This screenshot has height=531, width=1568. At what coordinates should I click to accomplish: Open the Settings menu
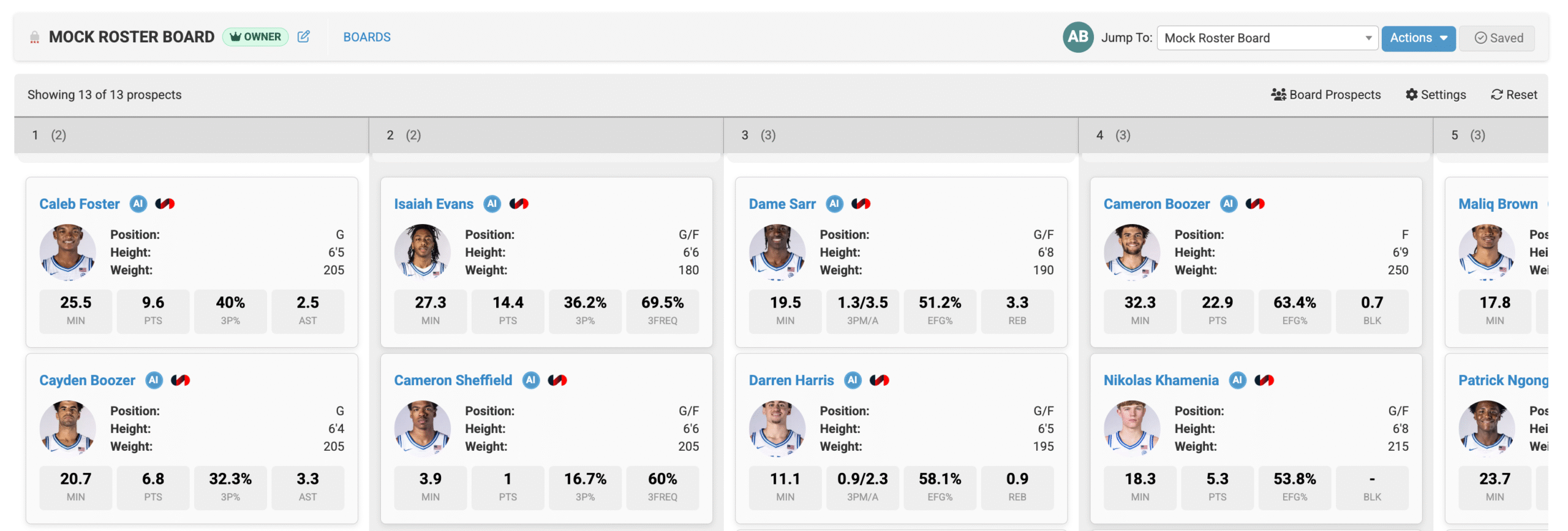click(x=1436, y=95)
